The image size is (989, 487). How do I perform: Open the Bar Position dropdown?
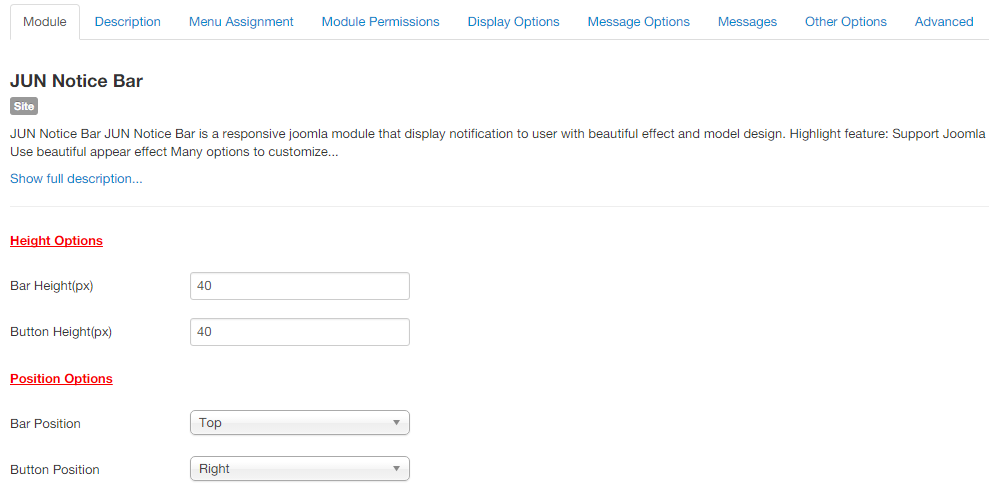click(x=300, y=423)
